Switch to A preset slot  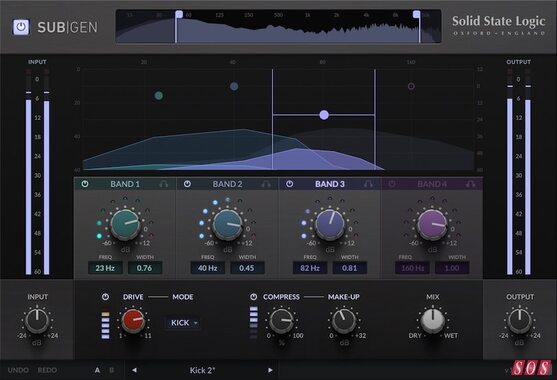click(97, 370)
